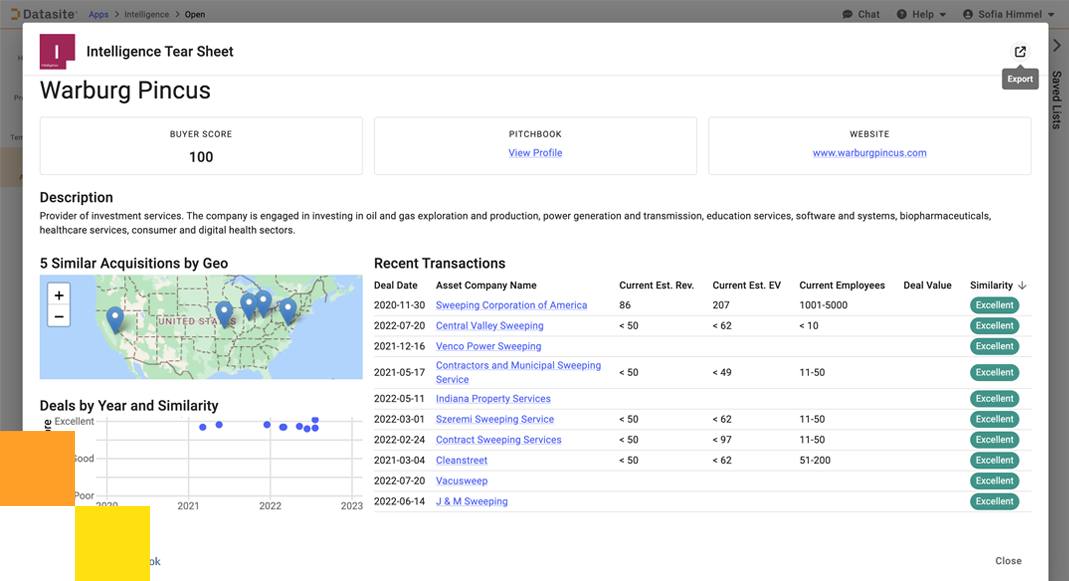This screenshot has width=1069, height=581.
Task: Go to Intelligence in the breadcrumb
Action: pos(147,14)
